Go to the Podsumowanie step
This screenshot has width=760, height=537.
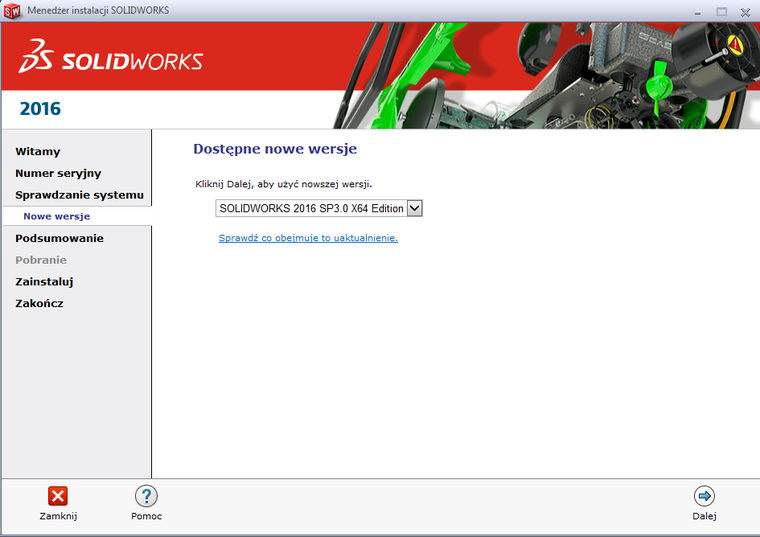[x=59, y=238]
